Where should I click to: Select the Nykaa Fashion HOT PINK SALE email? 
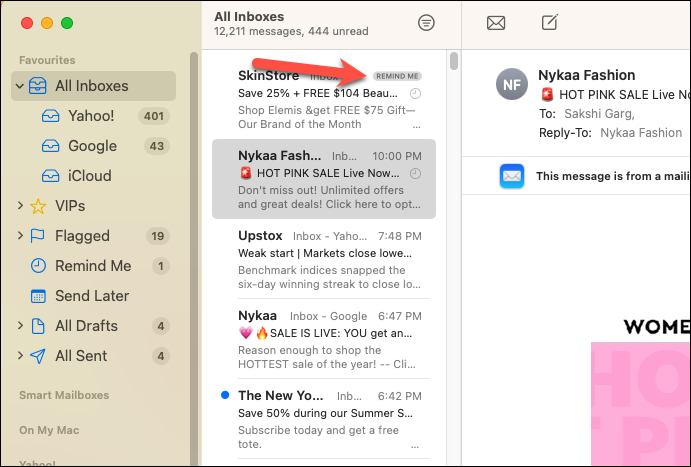pyautogui.click(x=324, y=179)
